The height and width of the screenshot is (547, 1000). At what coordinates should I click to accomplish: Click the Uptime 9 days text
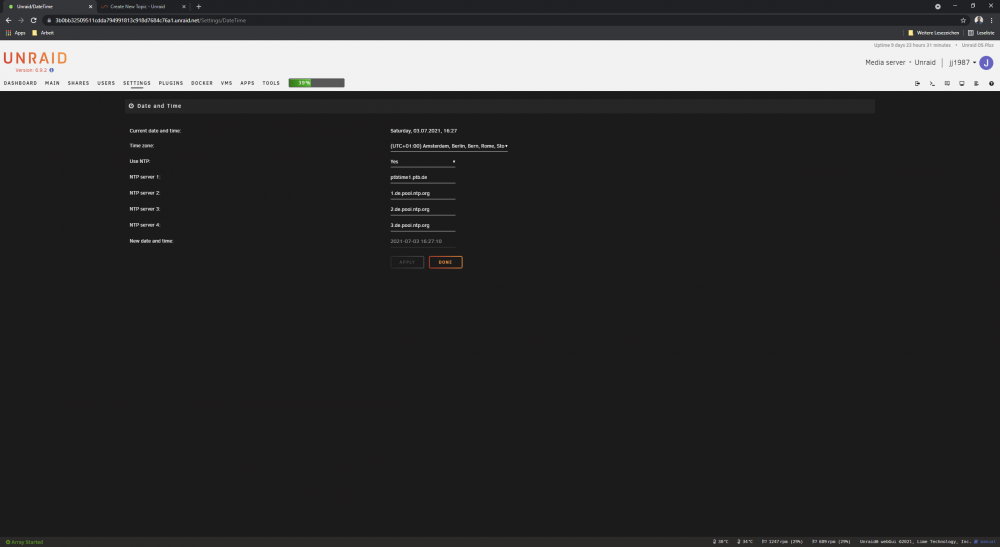(x=912, y=45)
